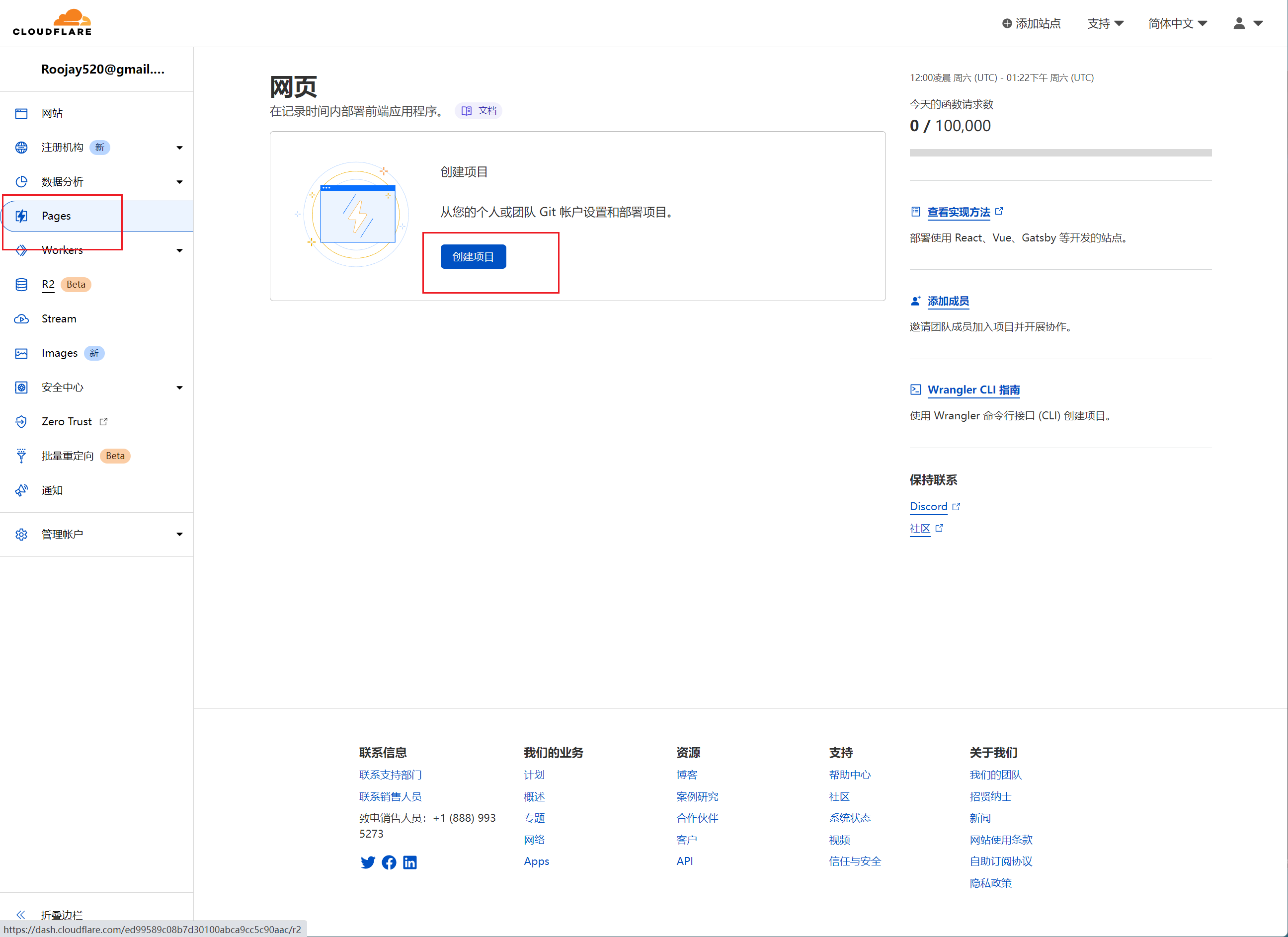Click the Cloudflare logo
Screen dimensions: 1288x937
tap(52, 23)
